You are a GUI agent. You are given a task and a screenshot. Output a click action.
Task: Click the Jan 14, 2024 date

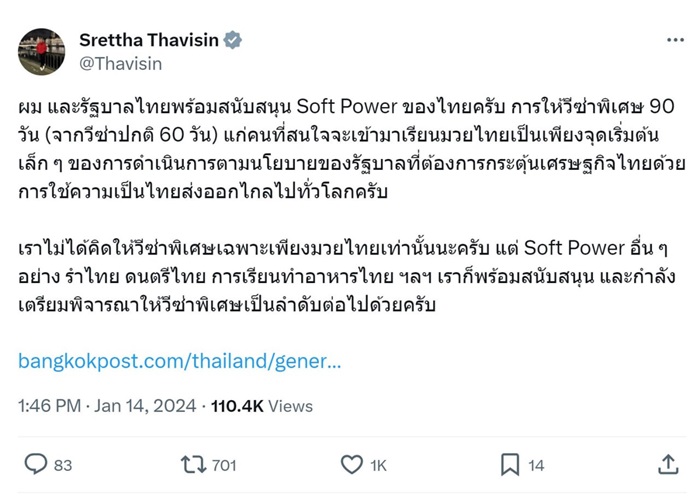(x=148, y=407)
